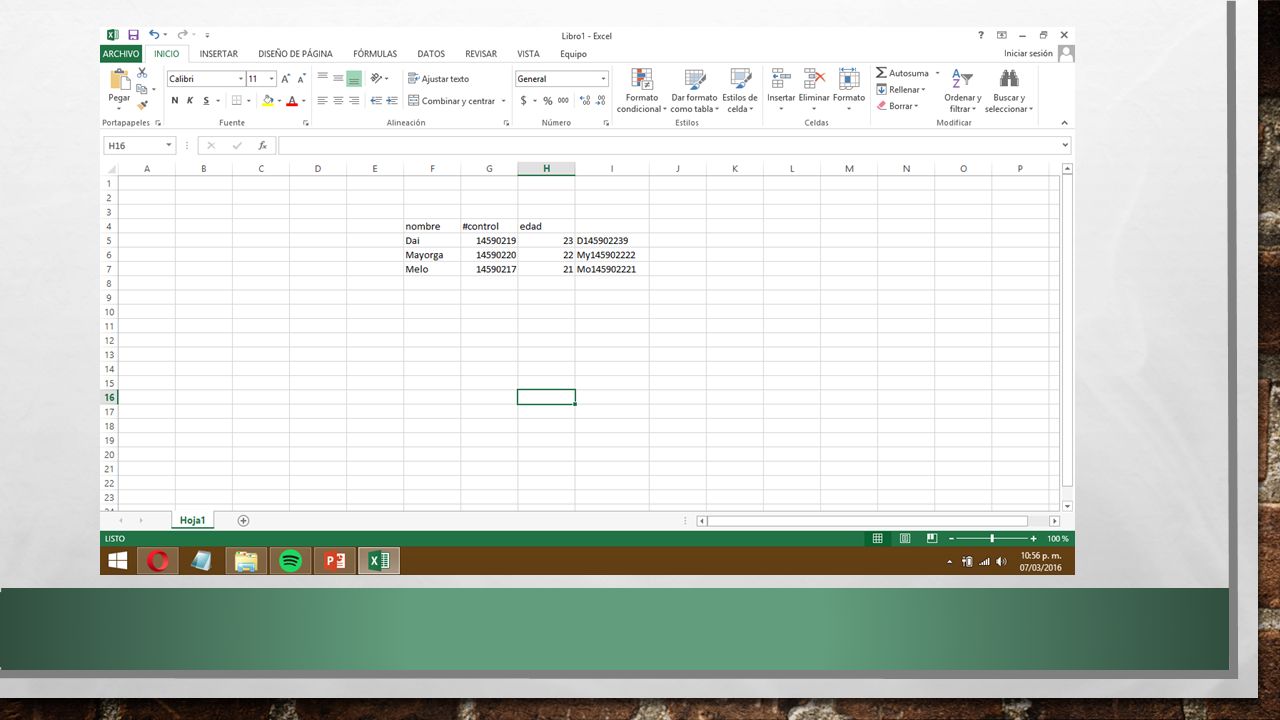Viewport: 1280px width, 720px height.
Task: Open Opera browser from the taskbar
Action: [x=158, y=561]
